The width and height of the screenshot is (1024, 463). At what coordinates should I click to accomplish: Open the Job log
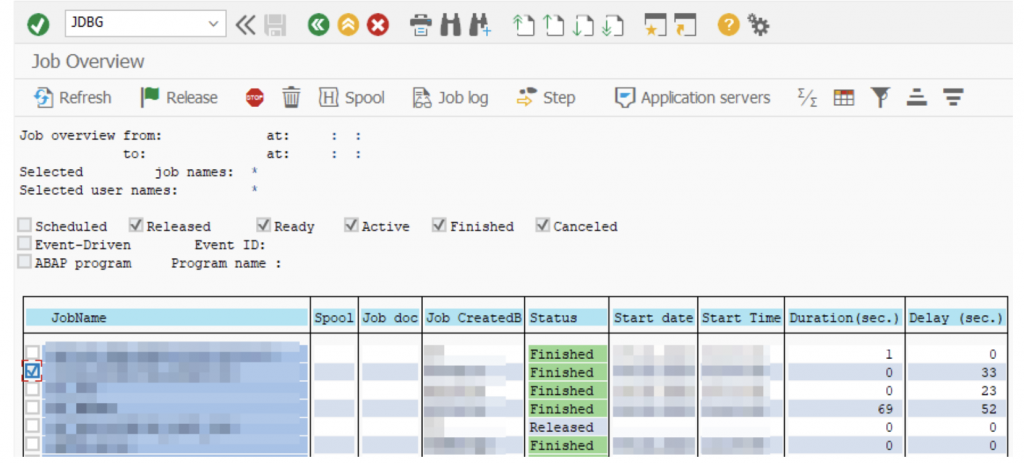coord(450,97)
